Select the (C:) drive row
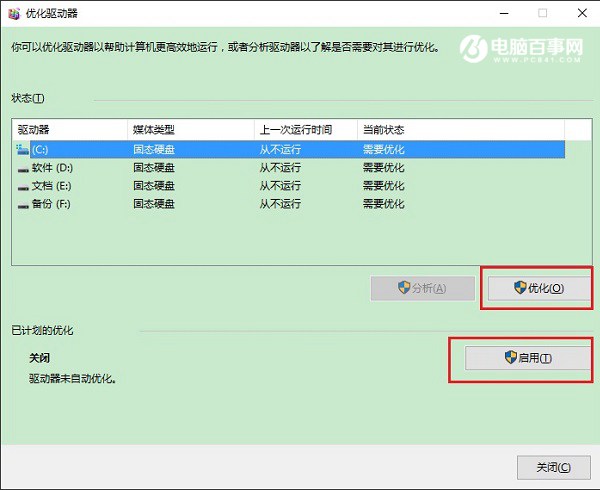Viewport: 600px width, 490px height. coord(290,149)
